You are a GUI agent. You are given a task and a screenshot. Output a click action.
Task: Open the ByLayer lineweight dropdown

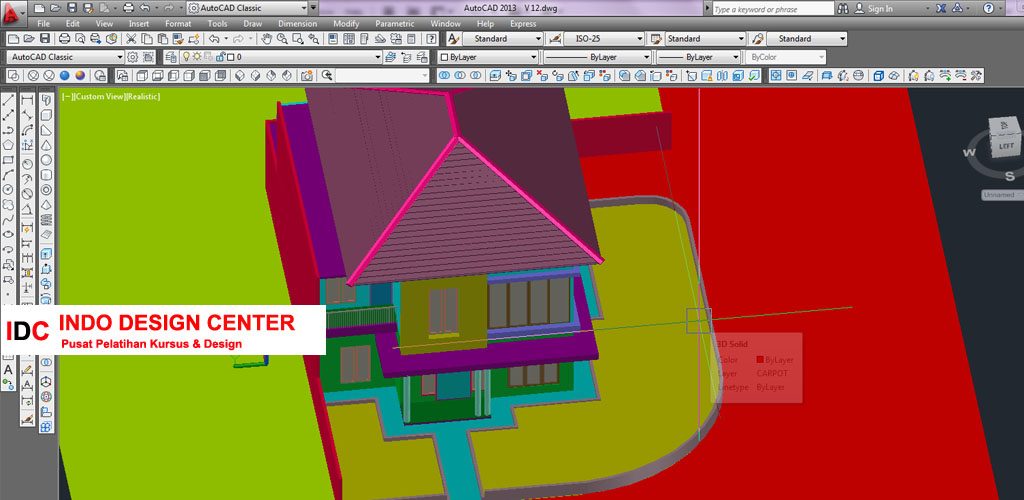pos(698,57)
